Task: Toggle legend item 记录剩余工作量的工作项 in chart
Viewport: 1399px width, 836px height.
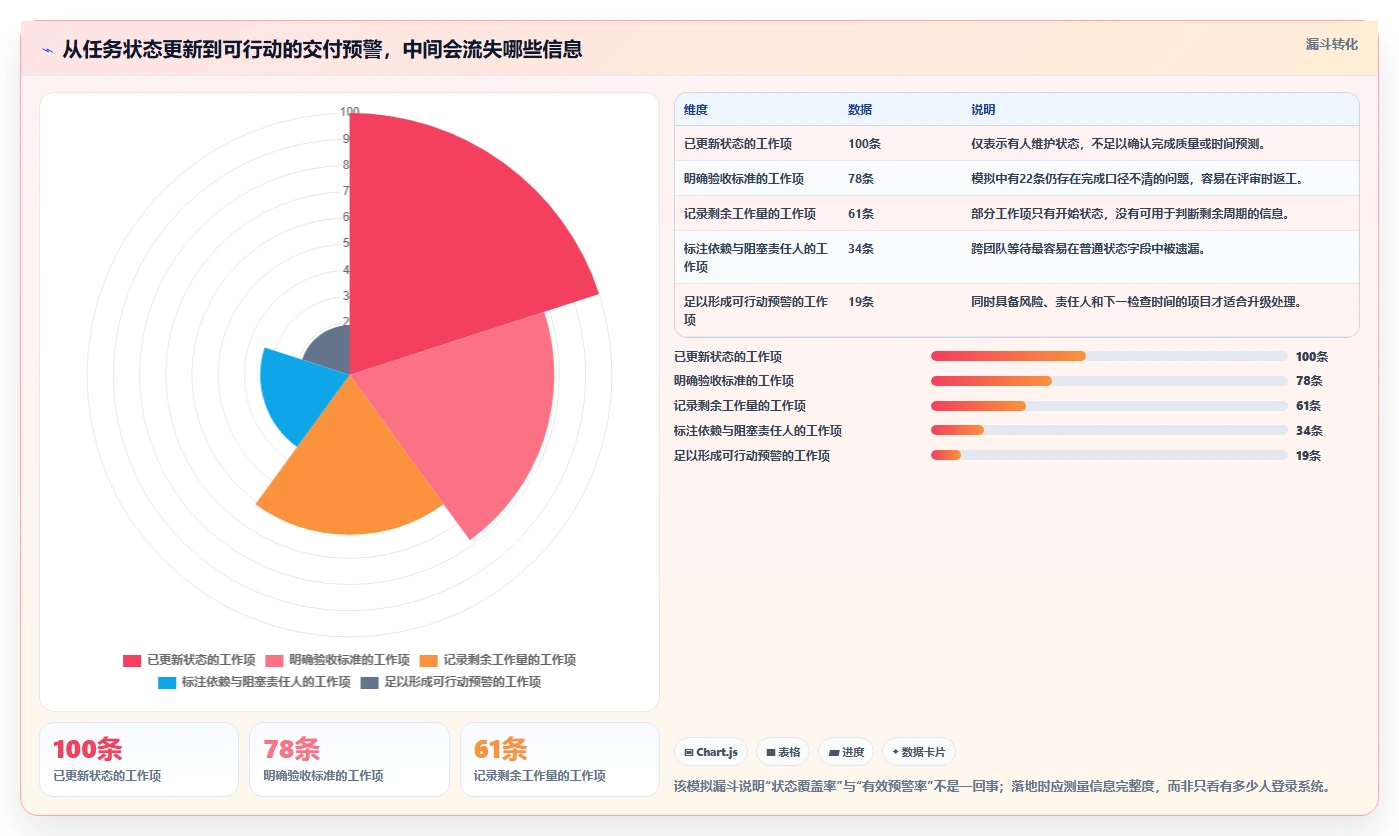Action: pos(497,660)
